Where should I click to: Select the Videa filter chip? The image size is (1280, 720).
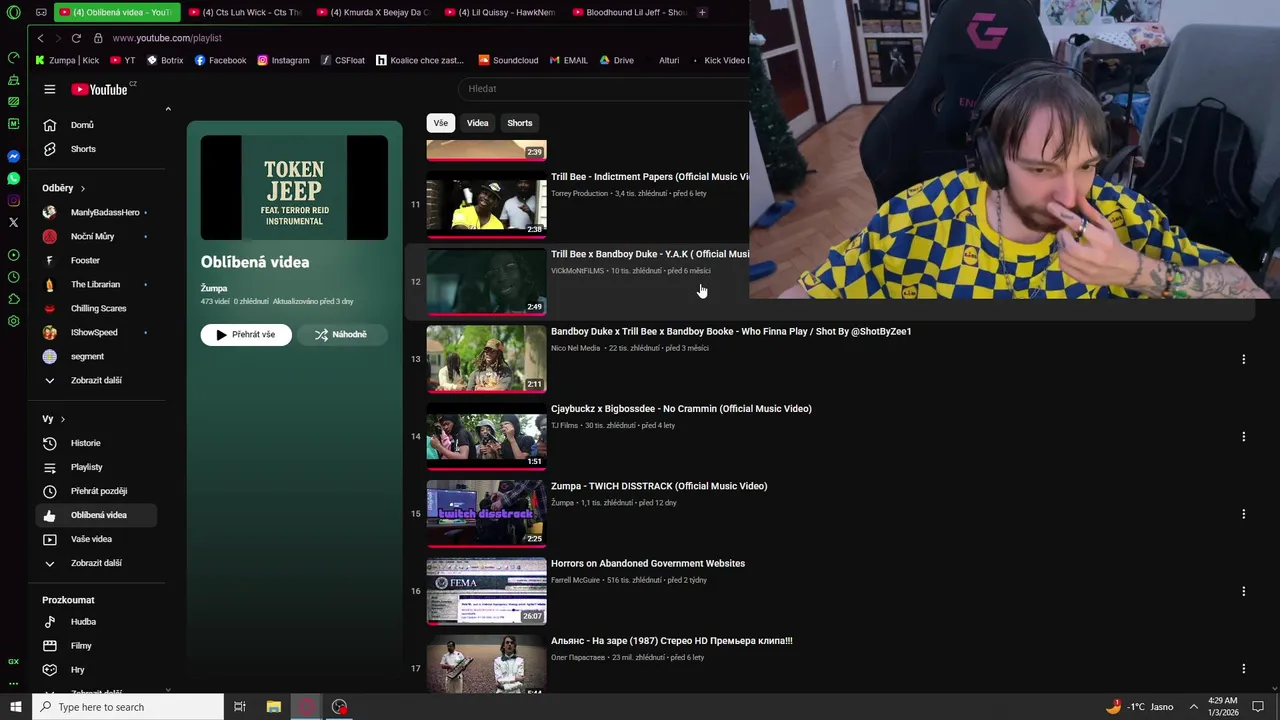pos(477,123)
